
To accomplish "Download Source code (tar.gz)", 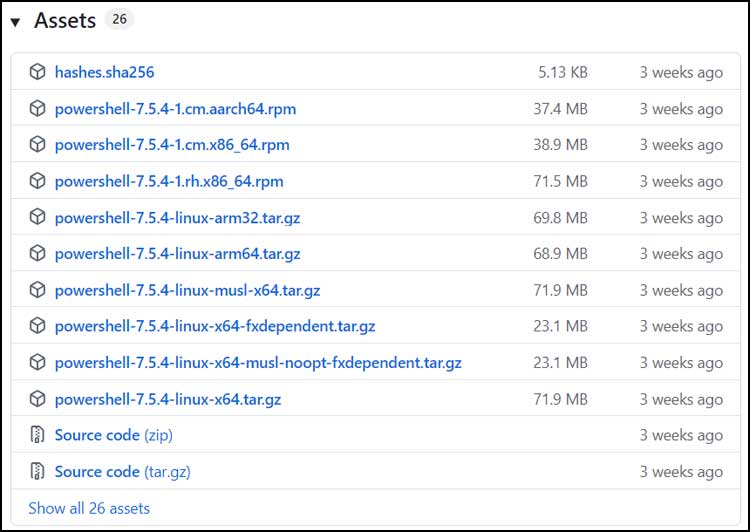I will click(x=122, y=472).
